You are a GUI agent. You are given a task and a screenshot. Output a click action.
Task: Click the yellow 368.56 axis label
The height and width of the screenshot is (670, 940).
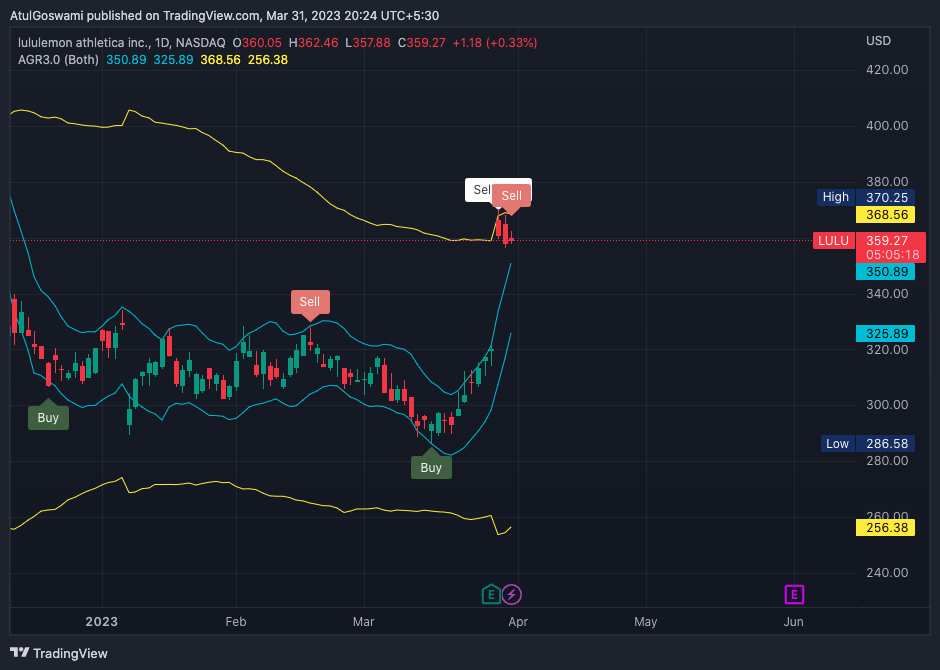885,215
